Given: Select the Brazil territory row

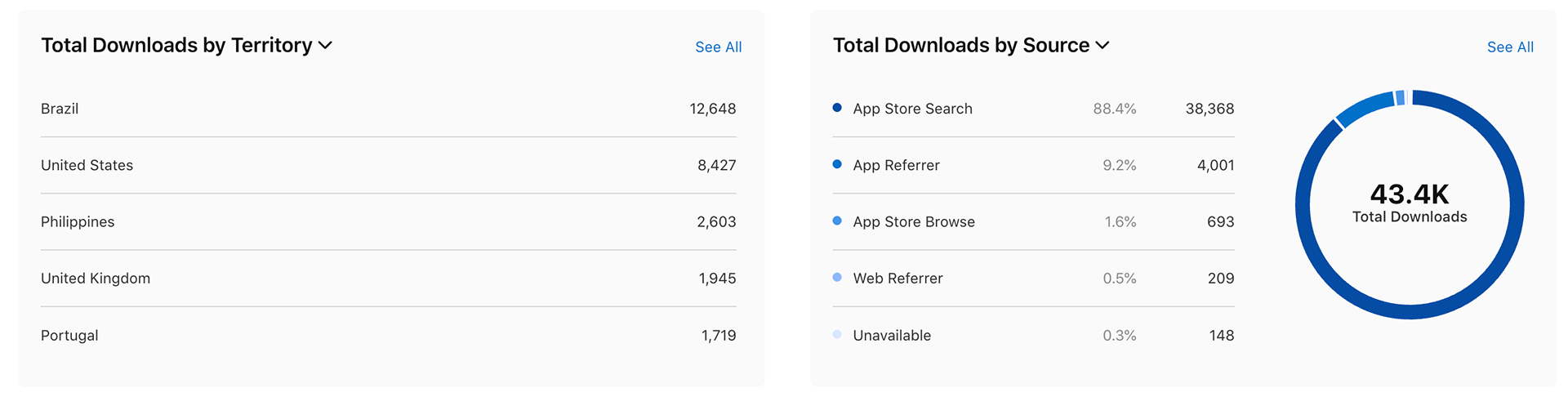Looking at the screenshot, I should (388, 109).
